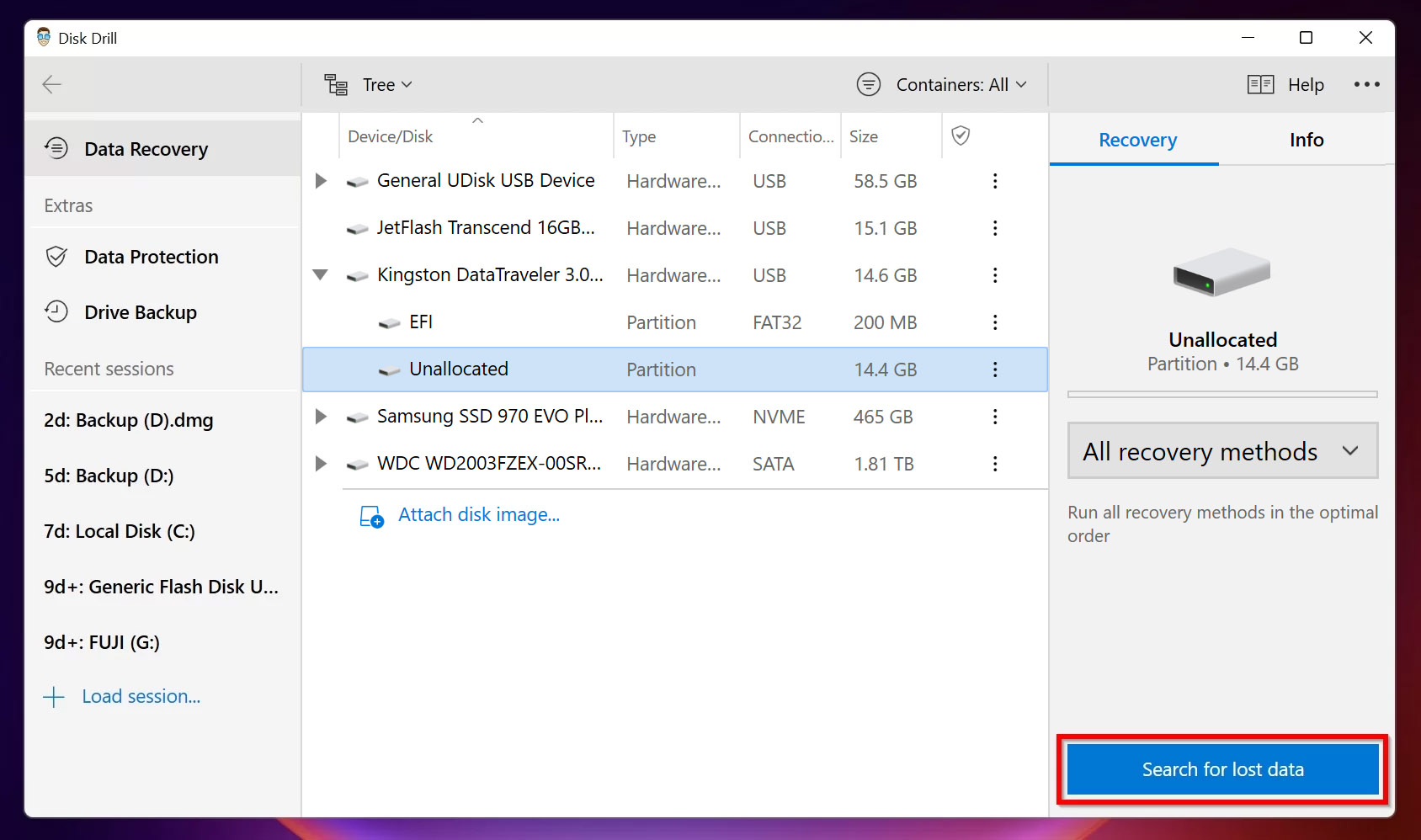Click NVME connection of Samsung SSD
This screenshot has height=840, width=1421.
tap(779, 417)
